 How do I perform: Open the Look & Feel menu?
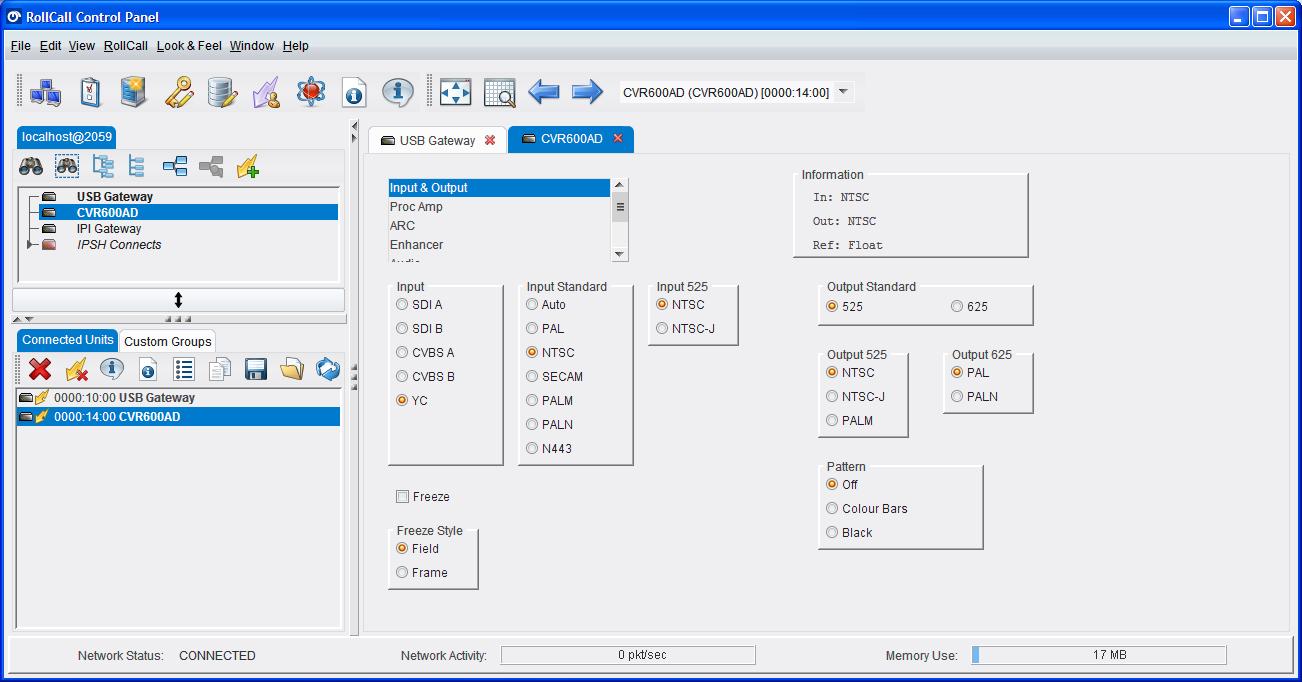click(189, 46)
